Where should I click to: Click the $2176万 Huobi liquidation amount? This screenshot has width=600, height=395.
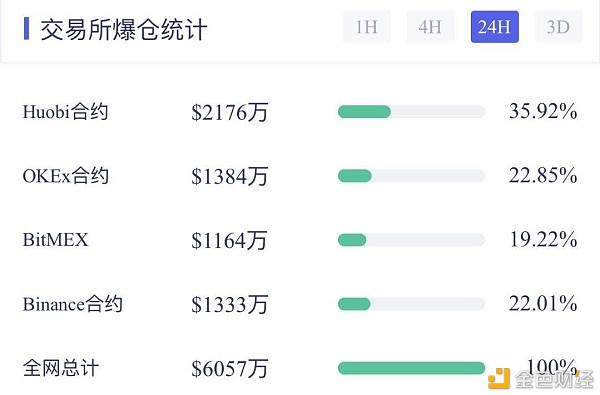click(x=230, y=113)
